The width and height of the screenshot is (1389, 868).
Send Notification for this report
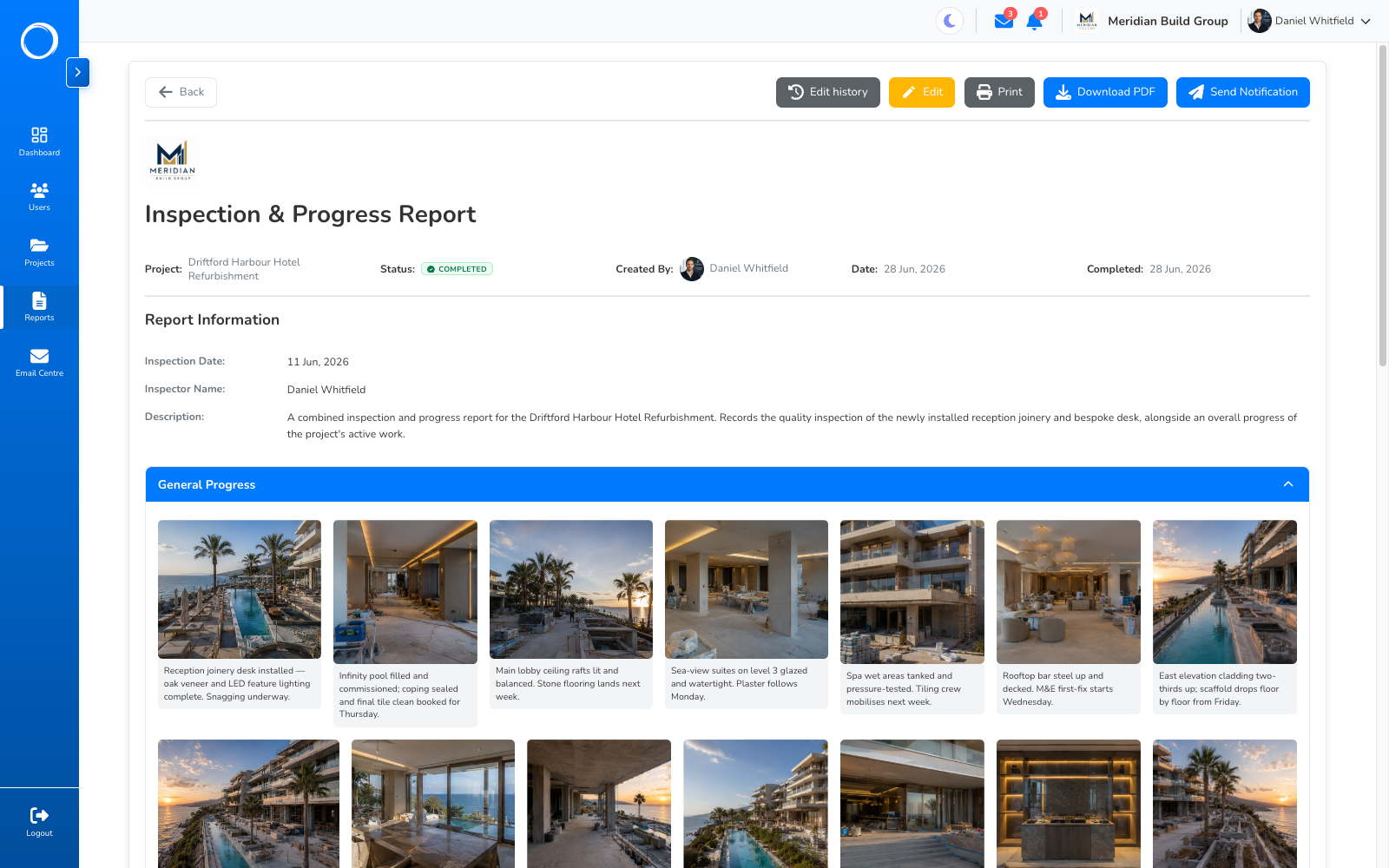click(1243, 92)
